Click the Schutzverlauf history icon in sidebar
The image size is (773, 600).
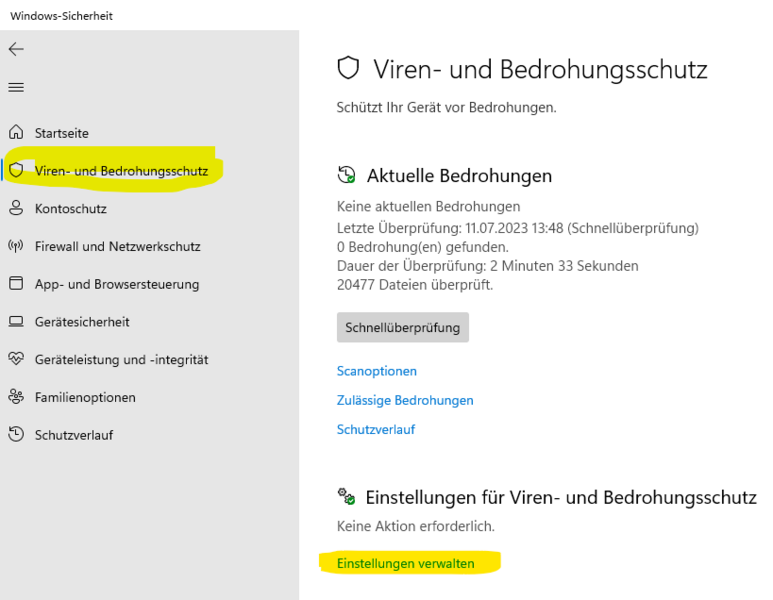click(16, 435)
